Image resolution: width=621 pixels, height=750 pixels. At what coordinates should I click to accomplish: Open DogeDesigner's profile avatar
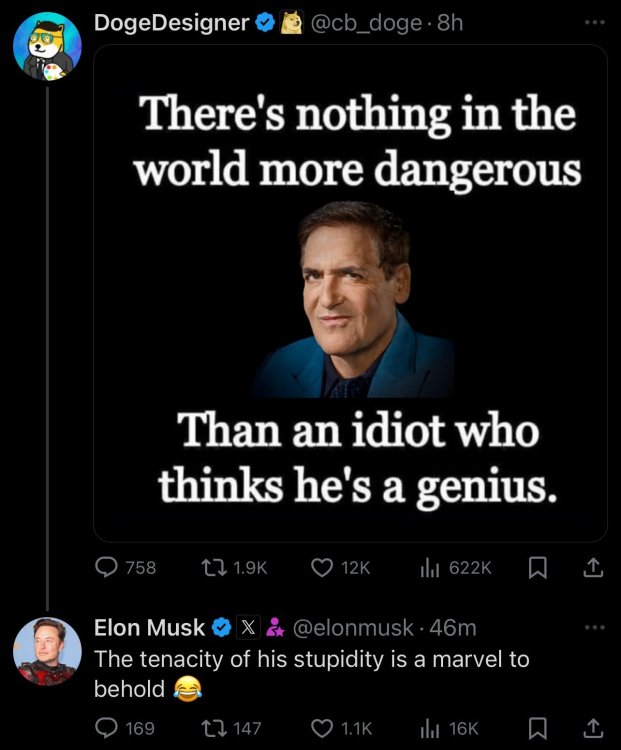coord(47,47)
